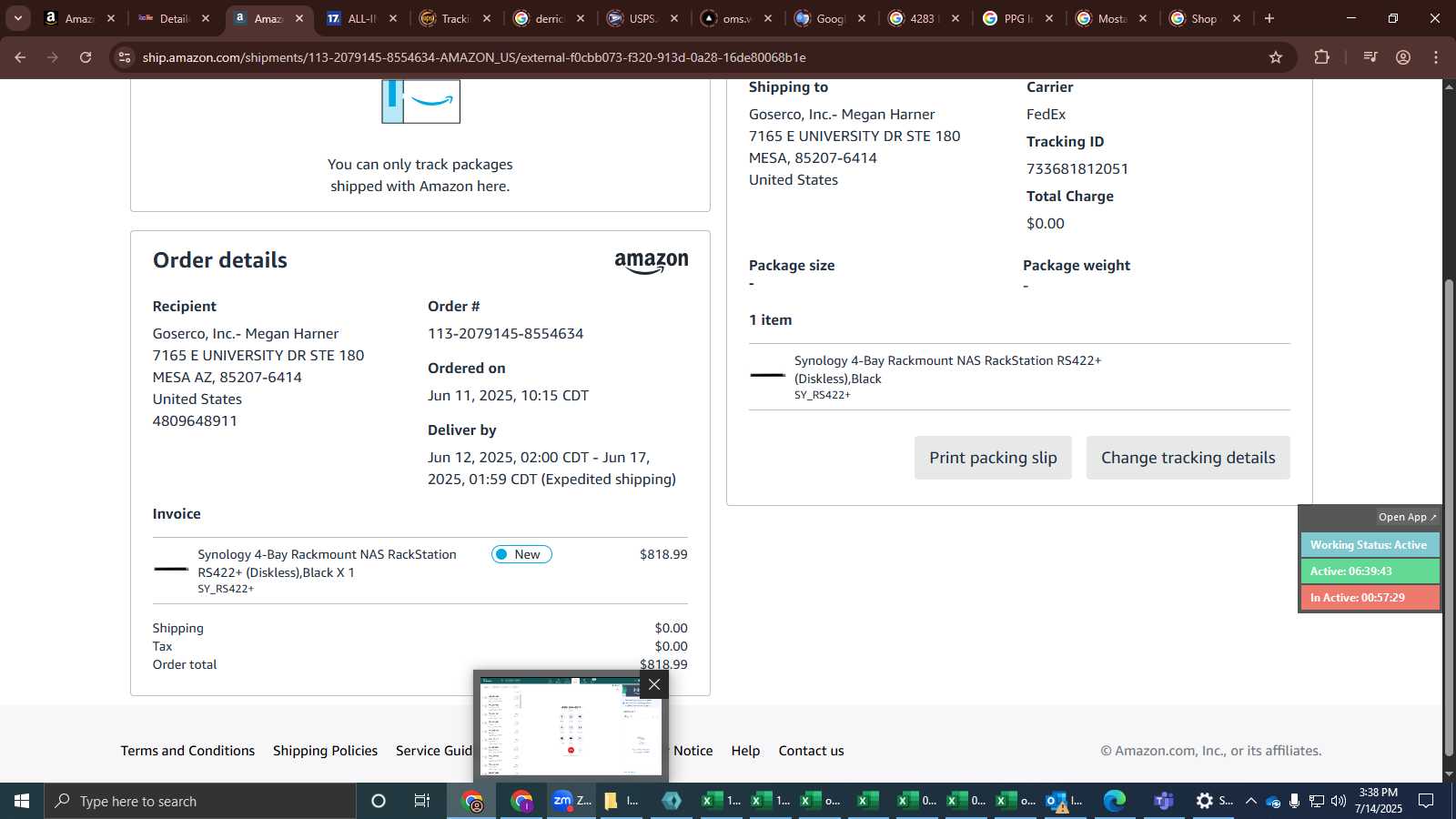Select order number 113-2079145-8554634
The width and height of the screenshot is (1456, 819).
pyautogui.click(x=505, y=334)
